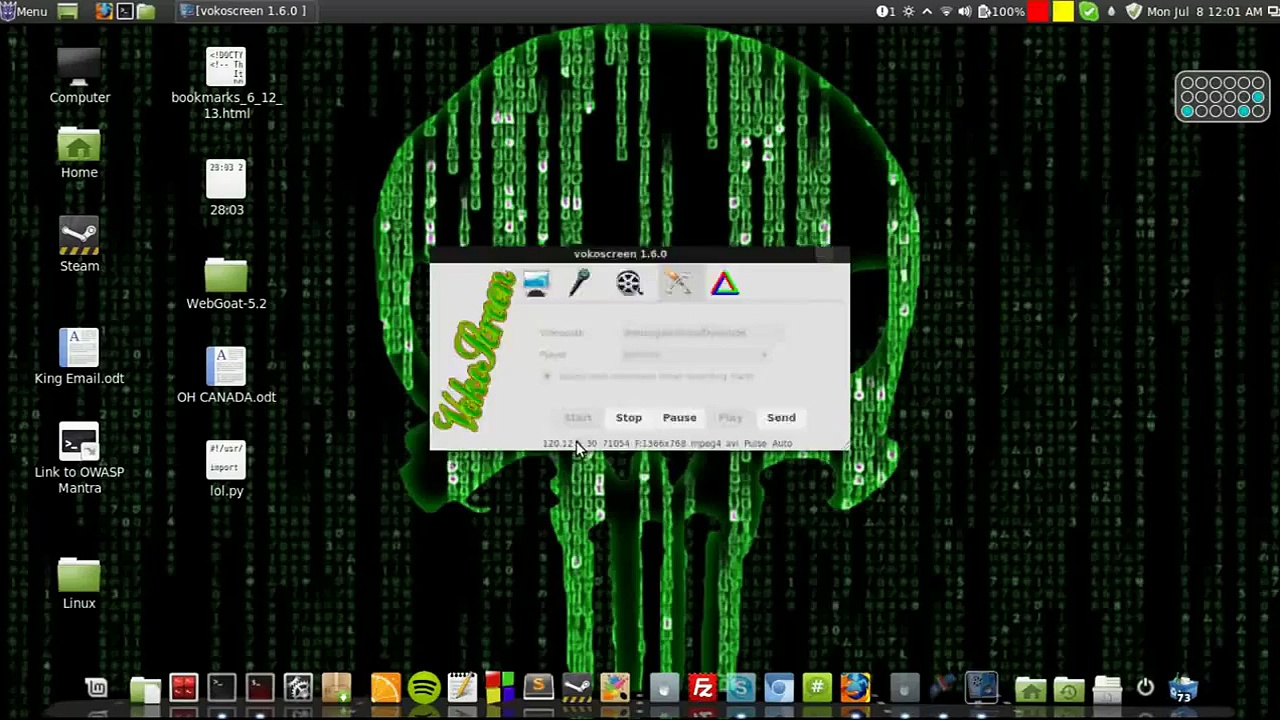Open the paint palette dock icon
Image resolution: width=1280 pixels, height=720 pixels.
point(614,687)
